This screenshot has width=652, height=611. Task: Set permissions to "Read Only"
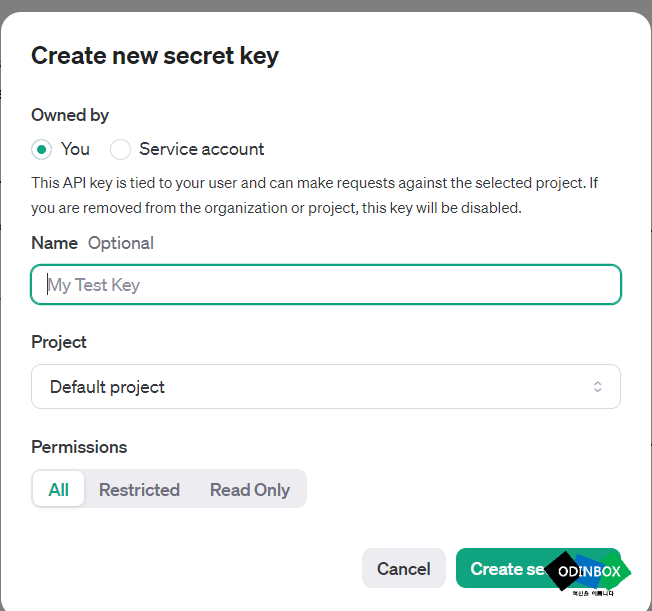250,490
